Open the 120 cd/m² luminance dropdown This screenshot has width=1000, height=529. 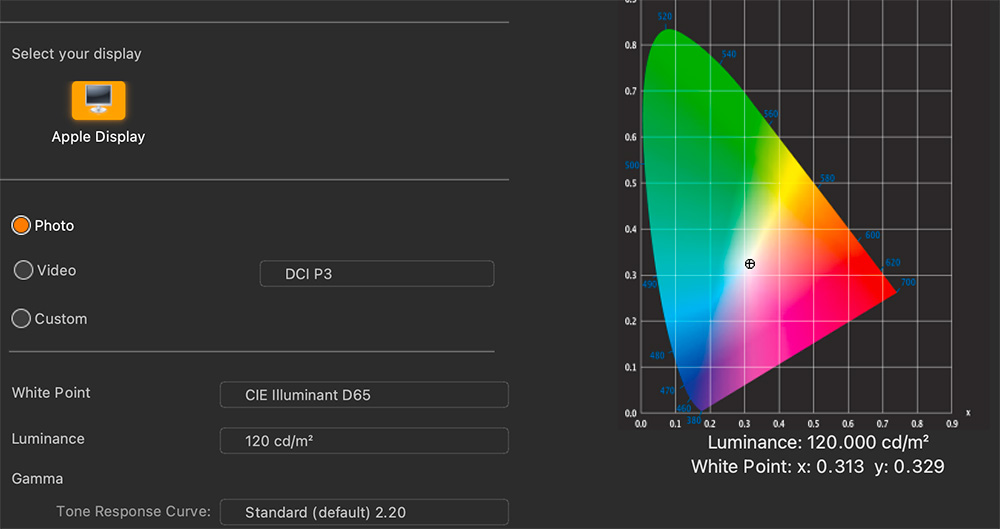tap(363, 441)
